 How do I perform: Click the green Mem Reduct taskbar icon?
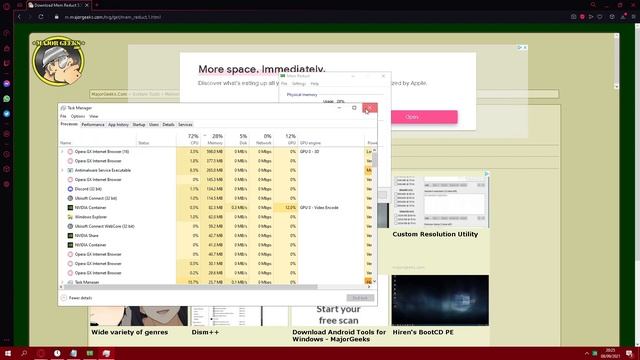90,353
